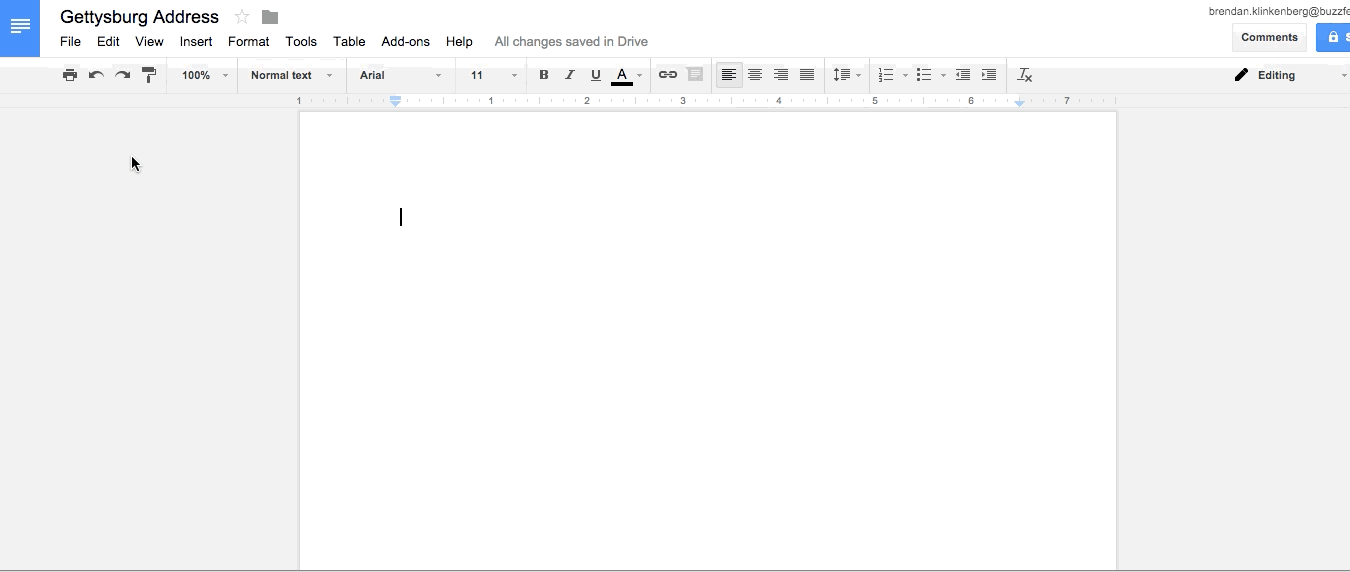Image resolution: width=1350 pixels, height=572 pixels.
Task: Open the Help menu
Action: pos(459,42)
